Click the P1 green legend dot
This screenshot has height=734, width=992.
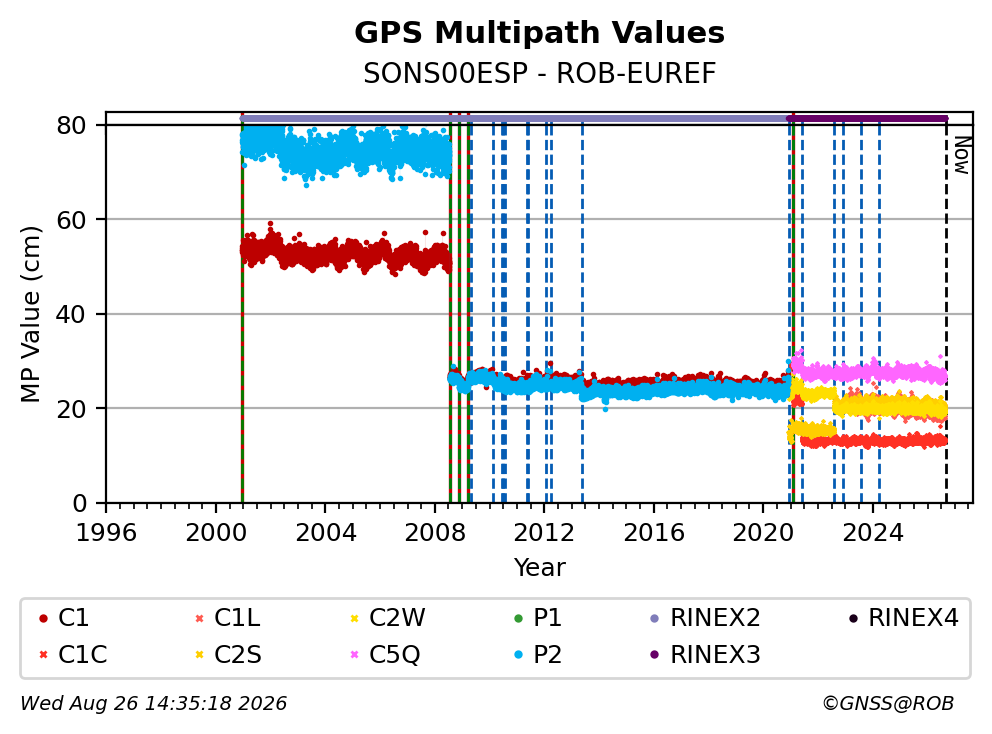point(519,618)
